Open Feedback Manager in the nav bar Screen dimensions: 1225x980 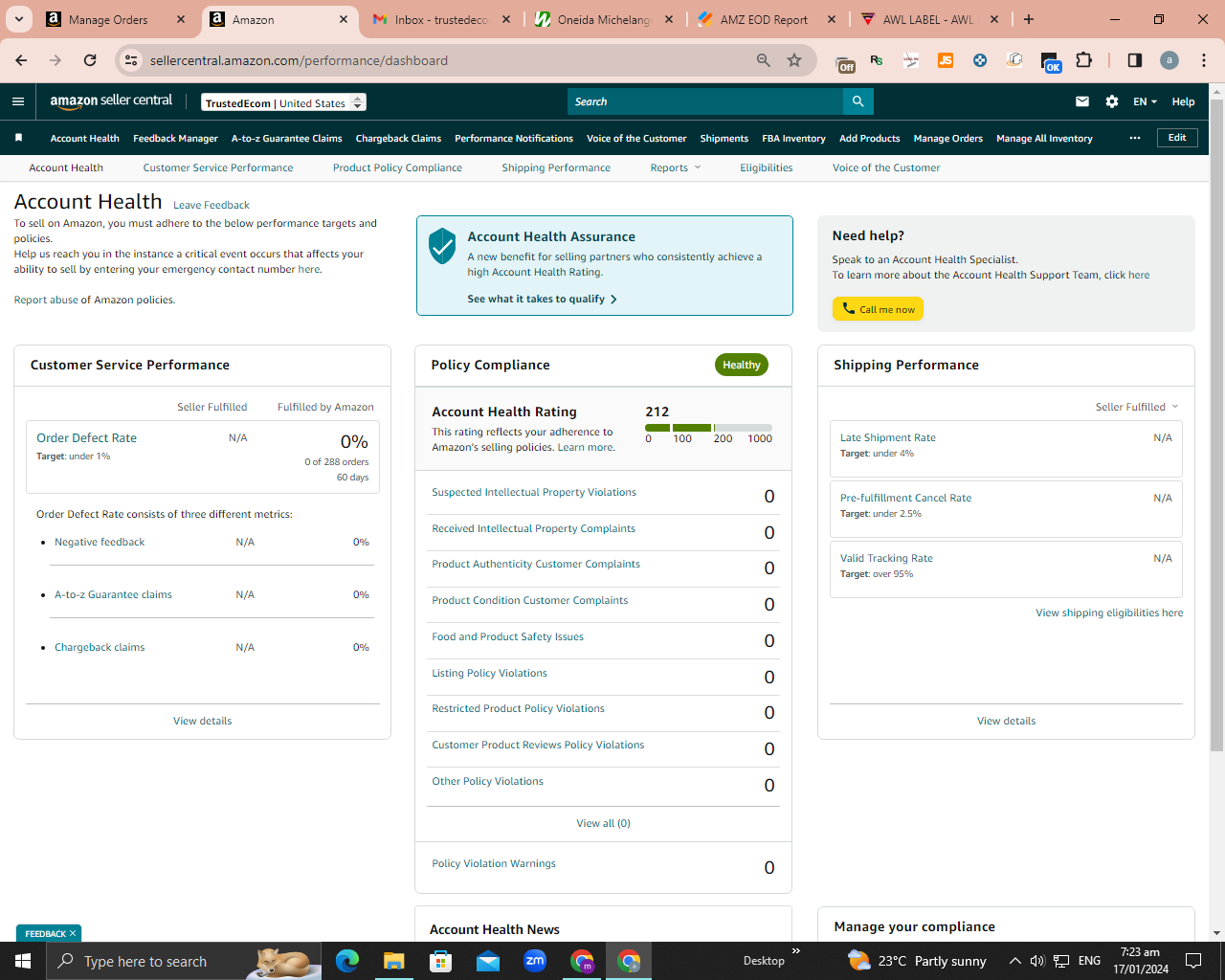pos(175,138)
